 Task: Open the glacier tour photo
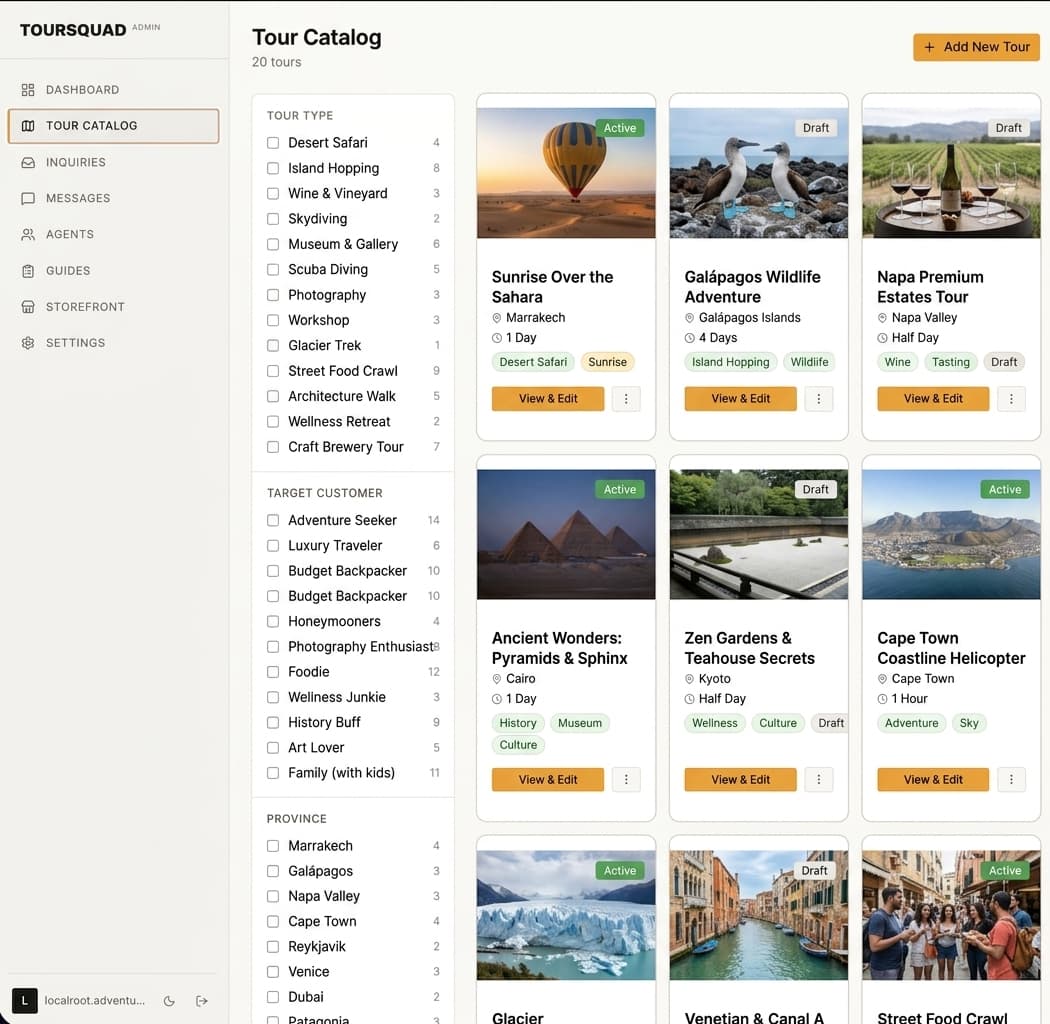click(x=566, y=915)
